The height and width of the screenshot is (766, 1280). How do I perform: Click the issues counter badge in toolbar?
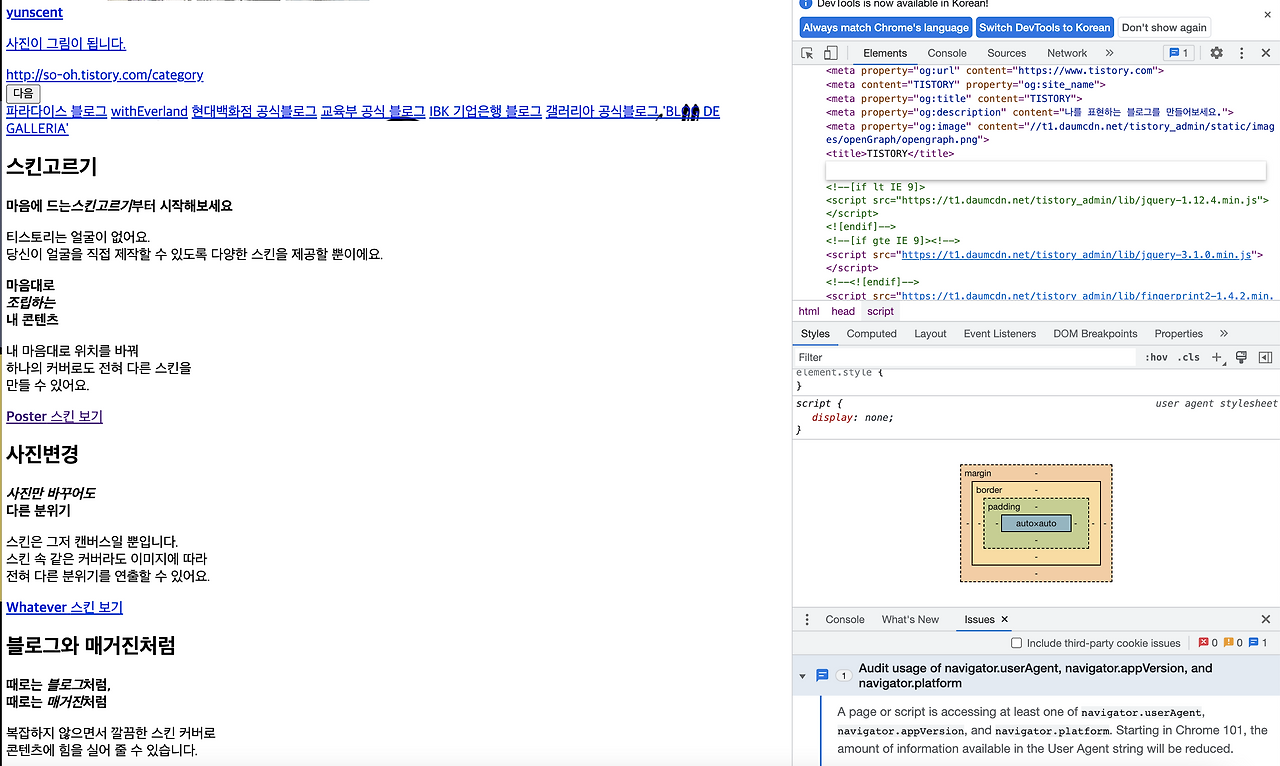1178,53
